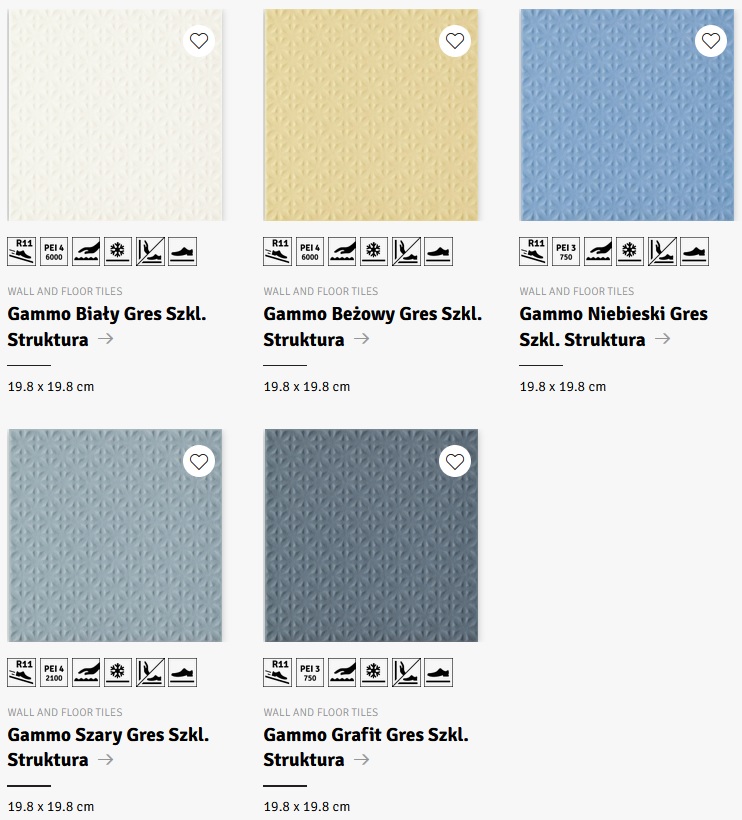742x820 pixels.
Task: Click arrow next to Gammo Beżowy Struktura
Action: (362, 339)
